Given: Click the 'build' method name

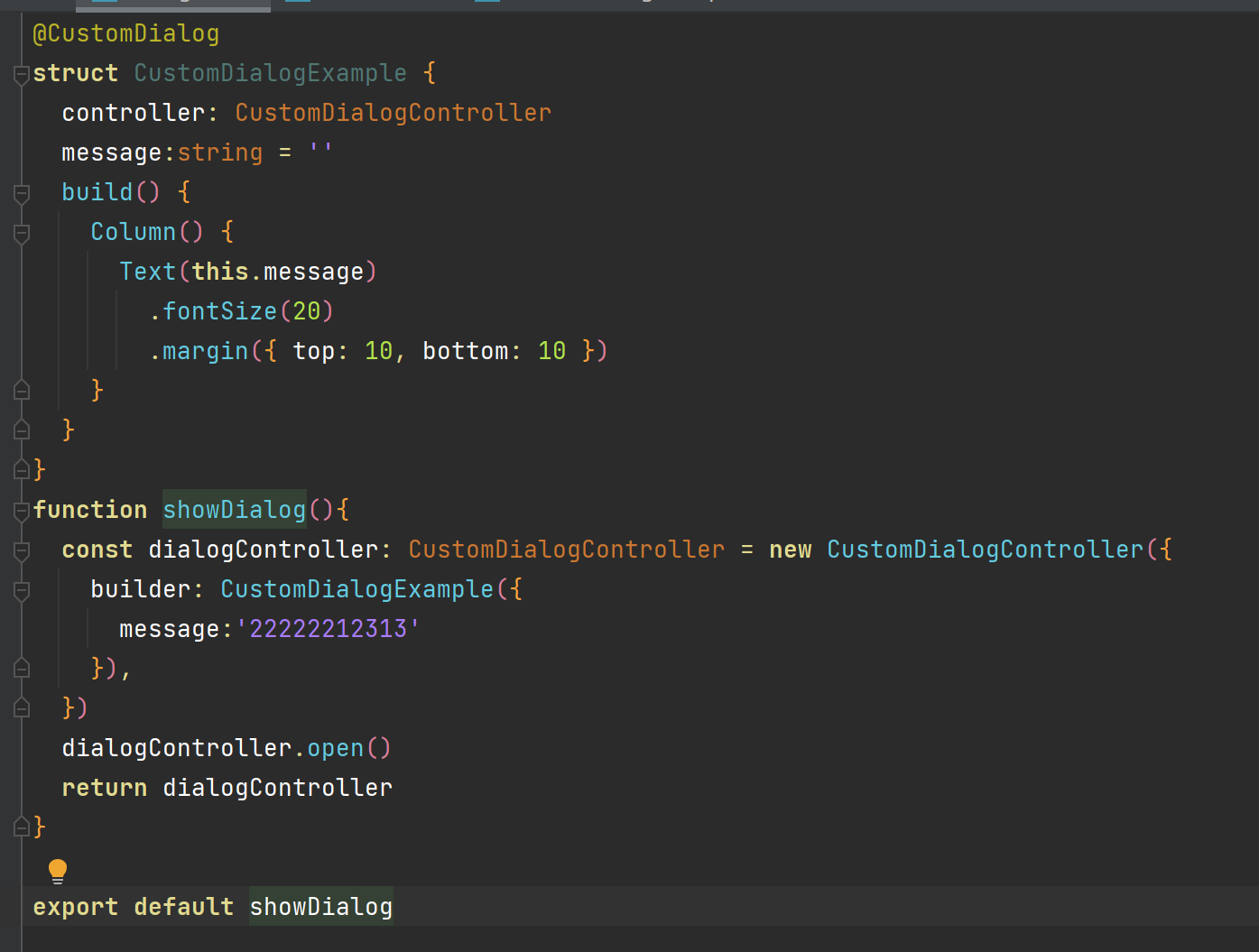Looking at the screenshot, I should point(97,192).
